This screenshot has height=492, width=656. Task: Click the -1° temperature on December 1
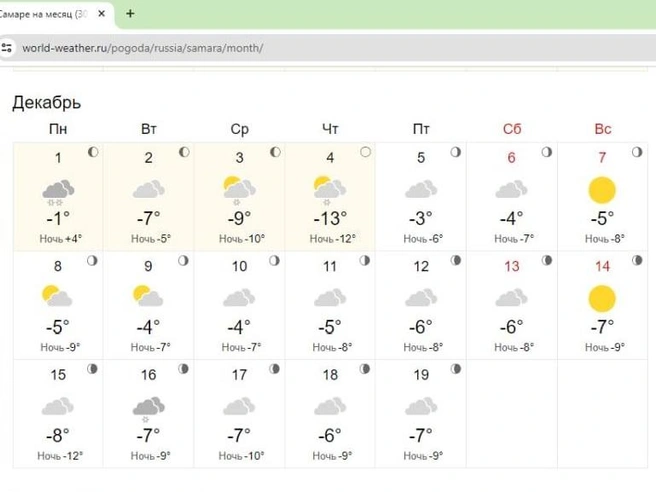pos(58,219)
